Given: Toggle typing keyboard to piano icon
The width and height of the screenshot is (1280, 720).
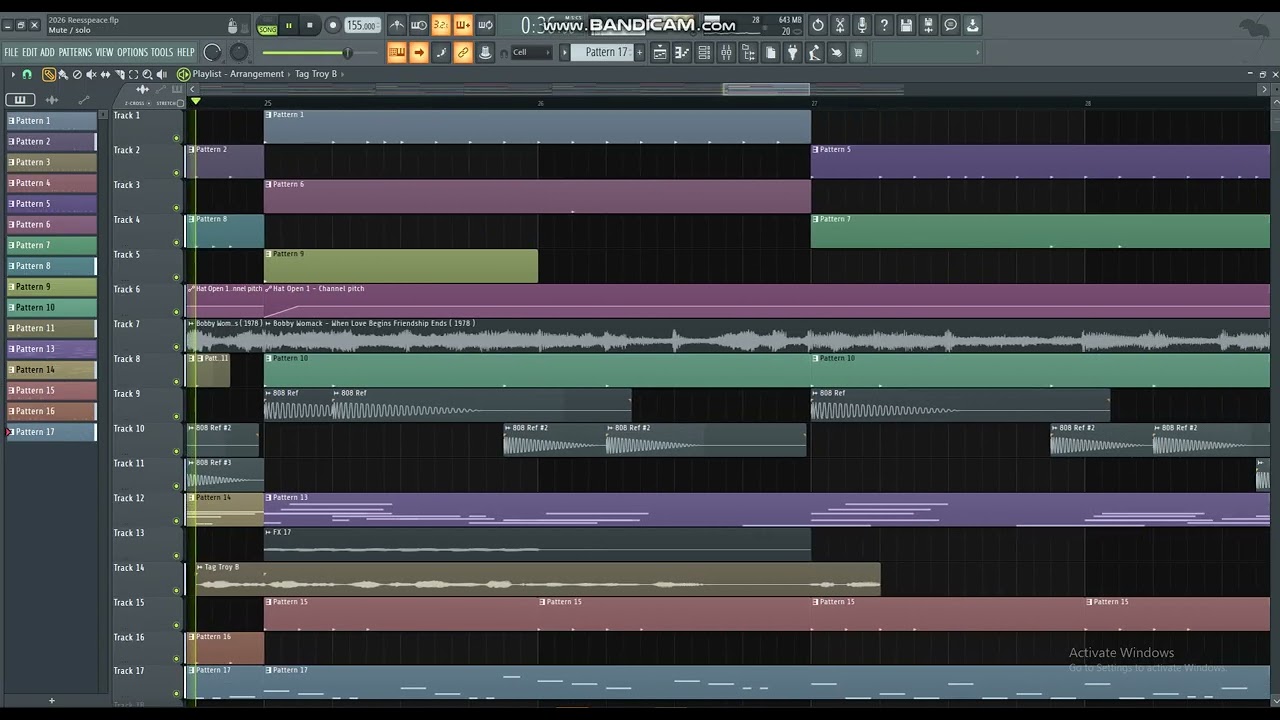Looking at the screenshot, I should 397,52.
